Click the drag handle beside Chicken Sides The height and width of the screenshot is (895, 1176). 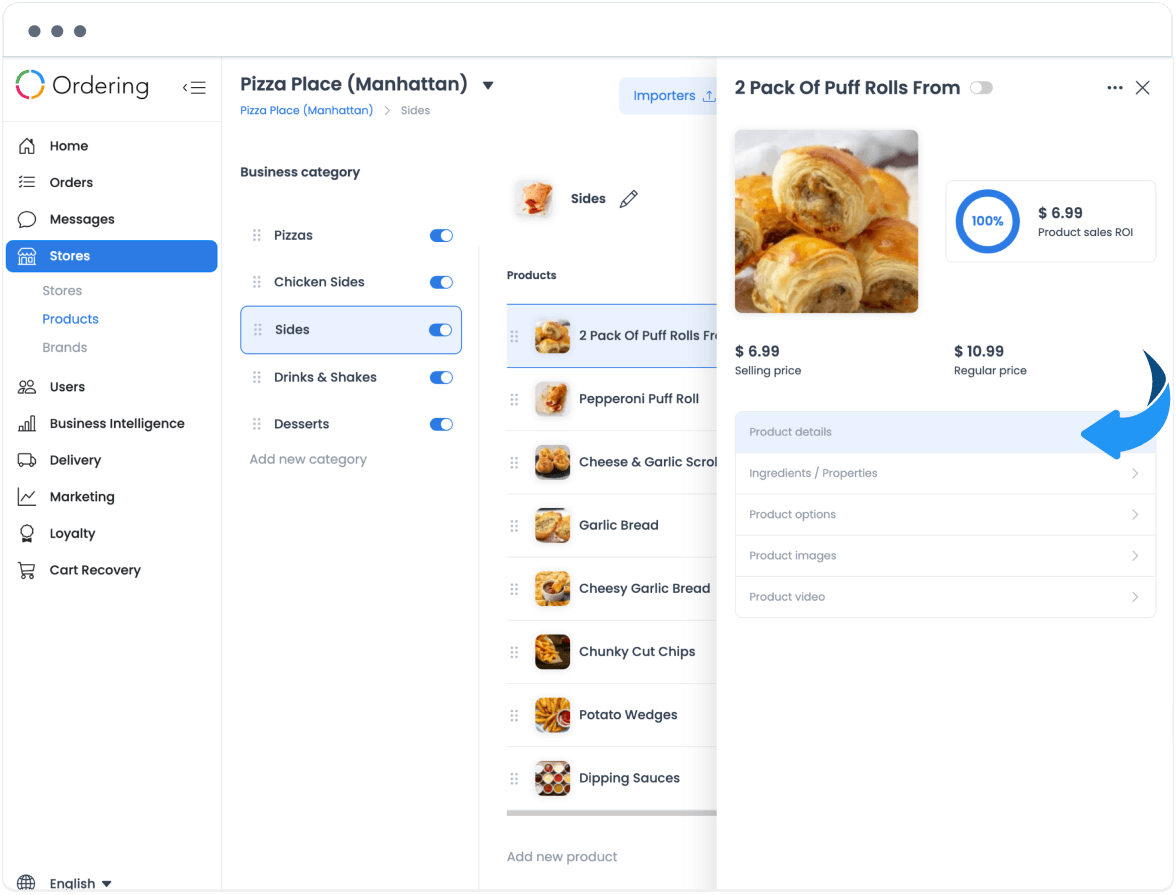point(256,282)
